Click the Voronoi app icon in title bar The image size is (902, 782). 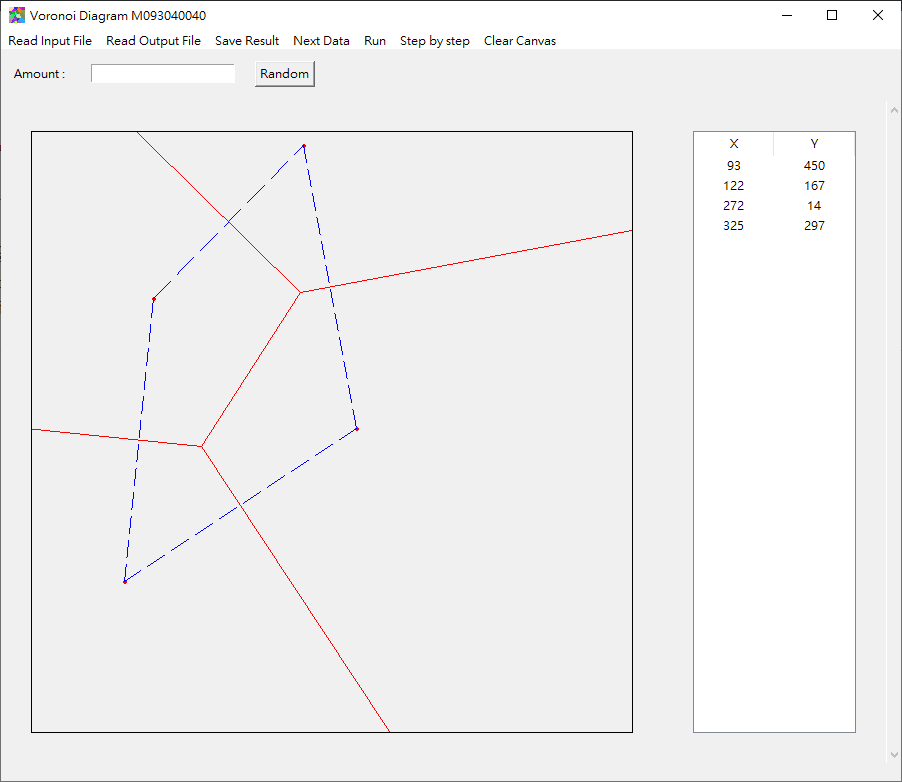tap(17, 16)
